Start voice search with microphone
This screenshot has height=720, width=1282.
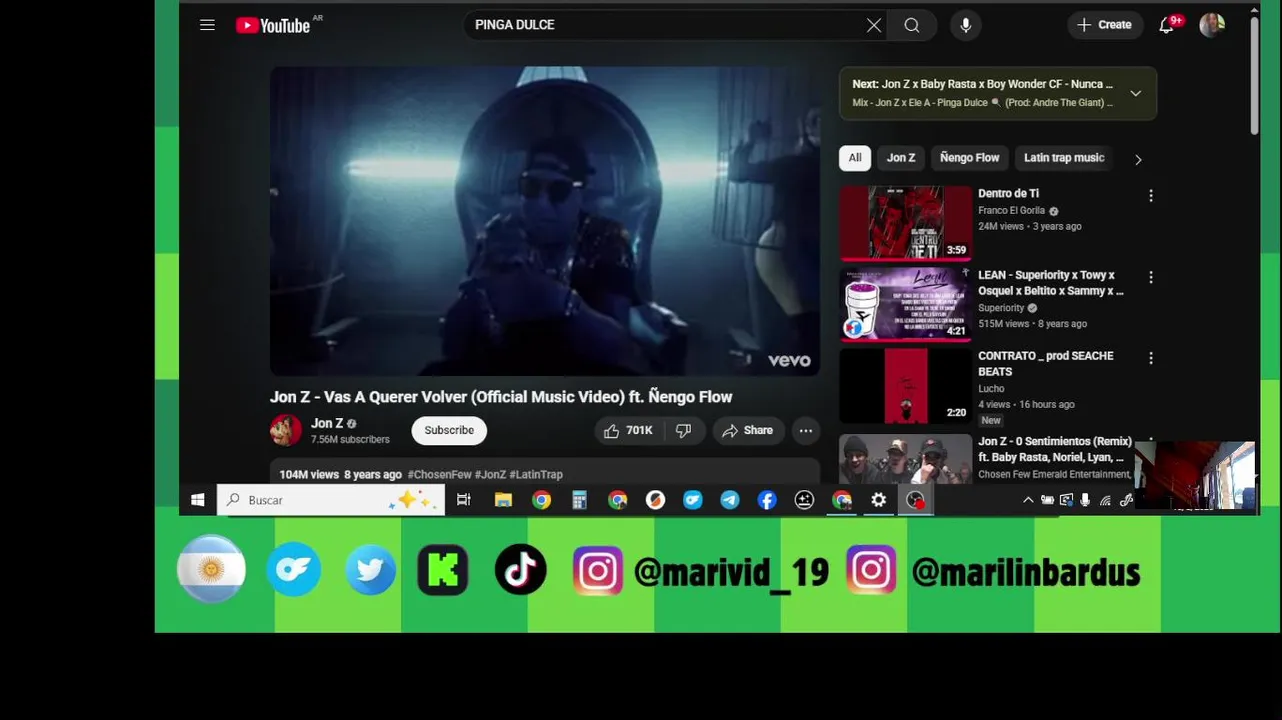966,25
